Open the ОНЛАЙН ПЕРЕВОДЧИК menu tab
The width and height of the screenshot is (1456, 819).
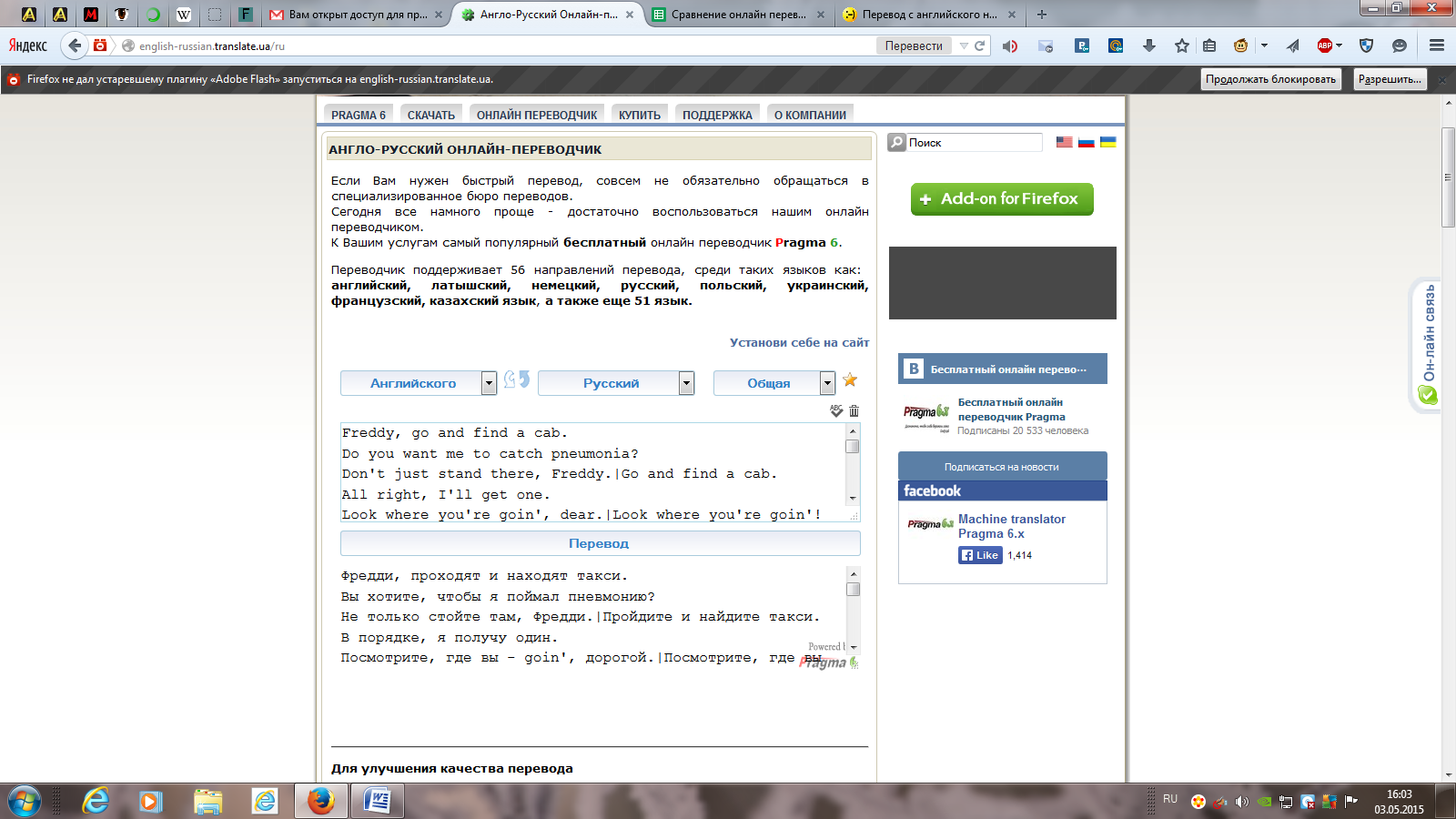tap(537, 115)
